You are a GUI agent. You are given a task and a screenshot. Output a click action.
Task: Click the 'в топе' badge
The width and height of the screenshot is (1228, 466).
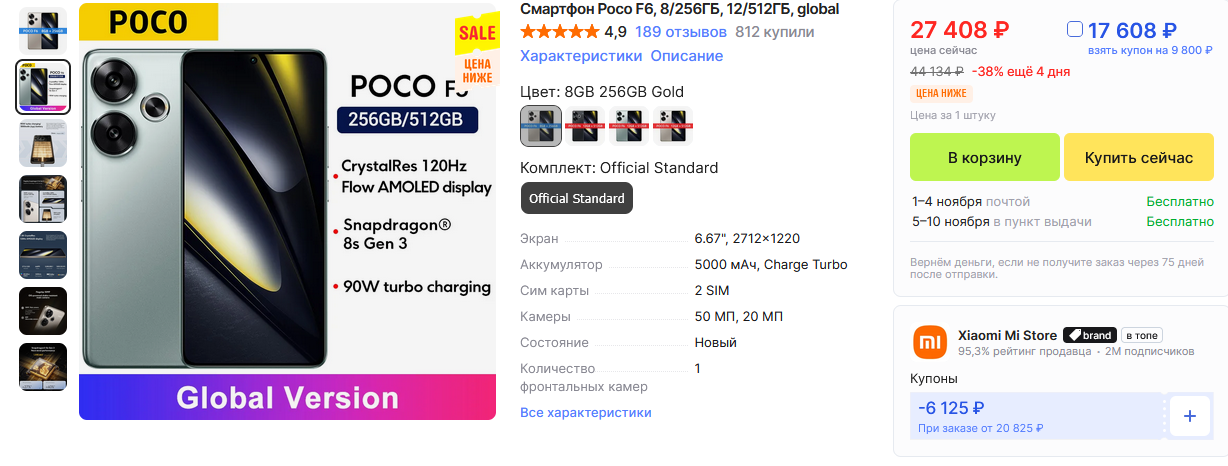pyautogui.click(x=1141, y=335)
